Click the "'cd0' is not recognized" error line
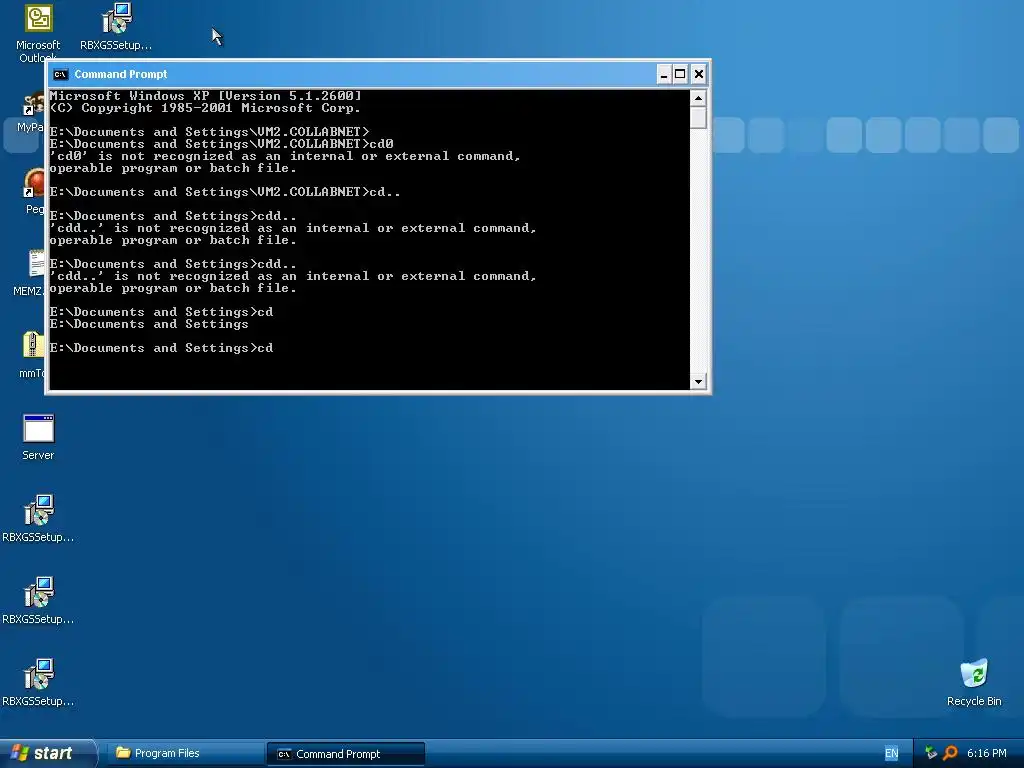This screenshot has width=1024, height=768. point(285,156)
